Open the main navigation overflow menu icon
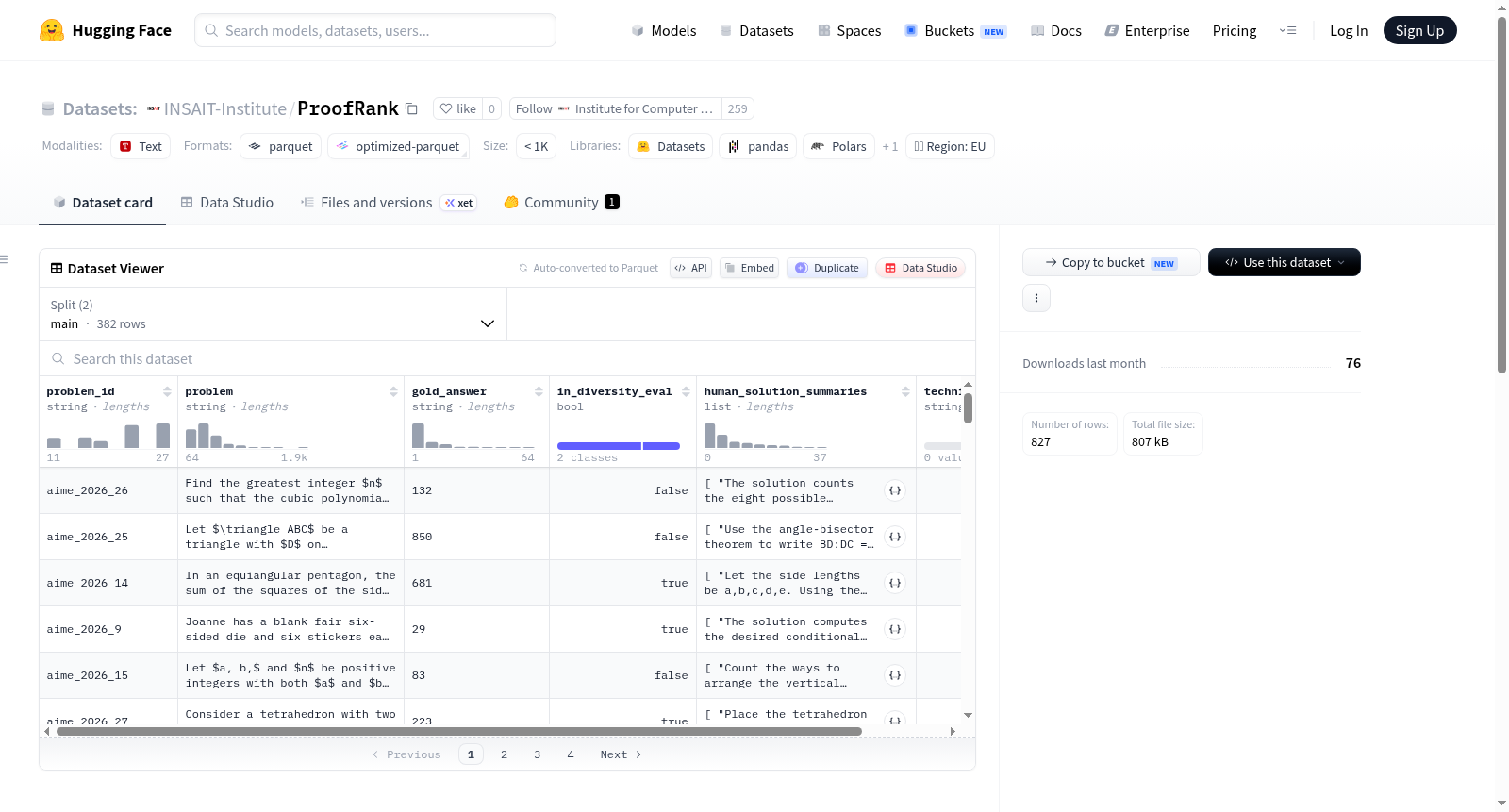The height and width of the screenshot is (812, 1509). pyautogui.click(x=1287, y=30)
